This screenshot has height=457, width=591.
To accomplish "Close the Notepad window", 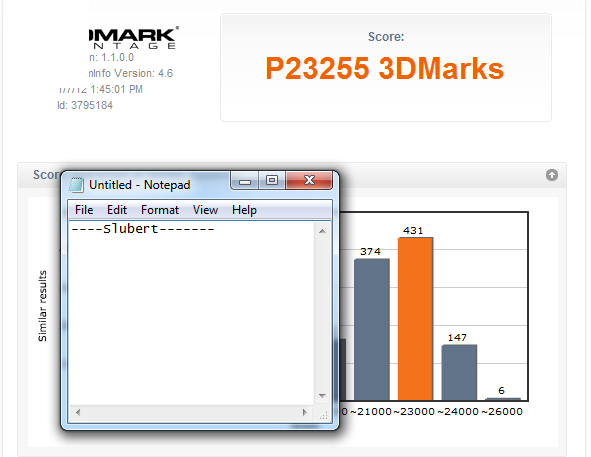I will coord(309,181).
